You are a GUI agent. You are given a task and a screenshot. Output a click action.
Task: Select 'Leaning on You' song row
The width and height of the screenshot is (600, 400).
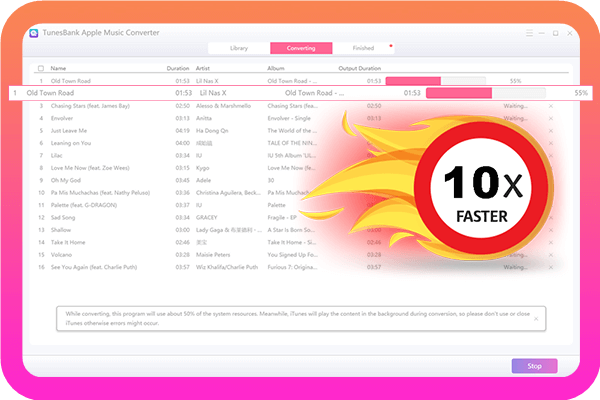(71, 143)
